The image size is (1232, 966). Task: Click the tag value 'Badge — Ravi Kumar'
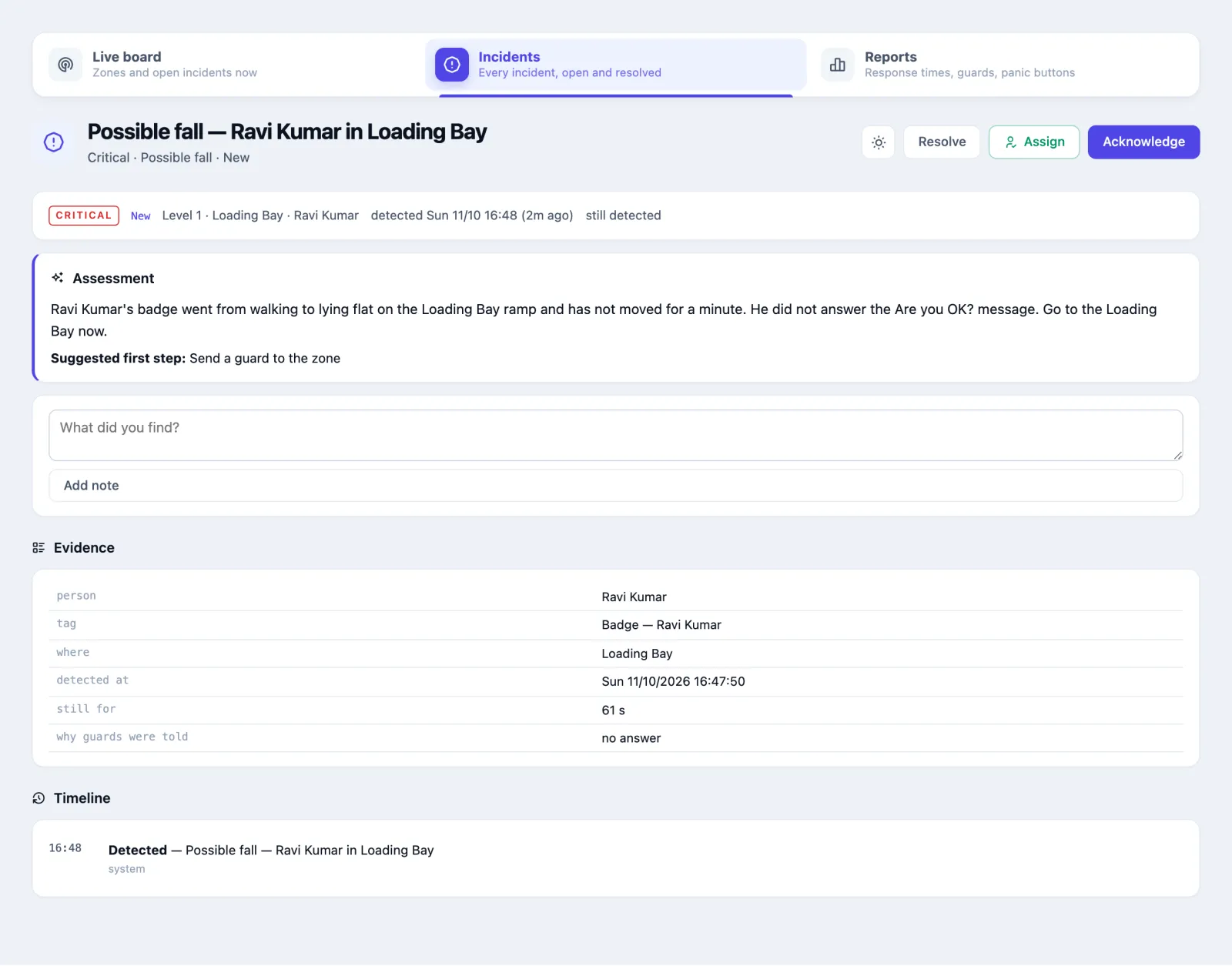click(661, 625)
